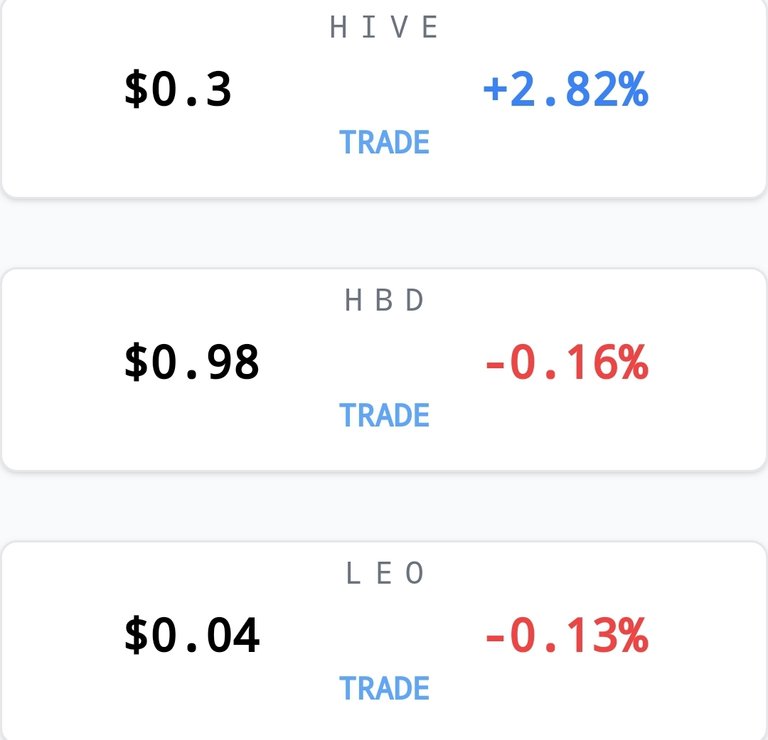Select the TRADE link under LEO
Viewport: 768px width, 740px height.
[x=384, y=688]
